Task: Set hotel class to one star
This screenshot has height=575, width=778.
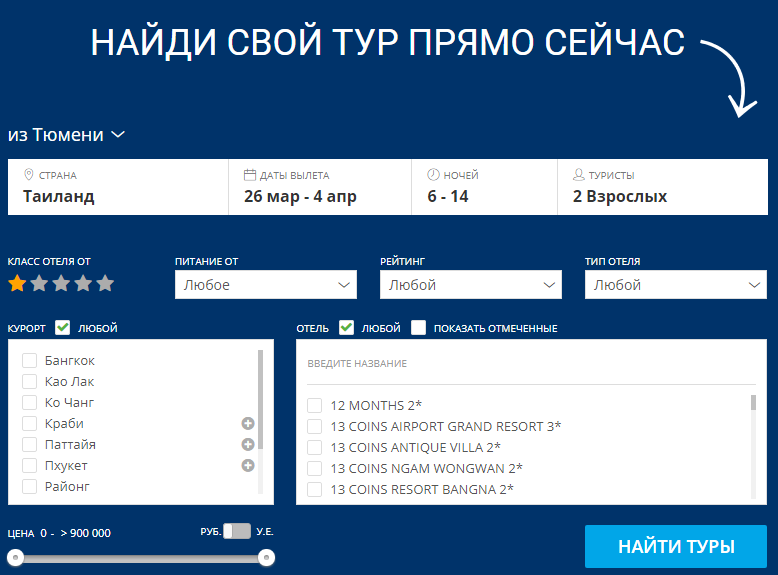Action: (17, 283)
